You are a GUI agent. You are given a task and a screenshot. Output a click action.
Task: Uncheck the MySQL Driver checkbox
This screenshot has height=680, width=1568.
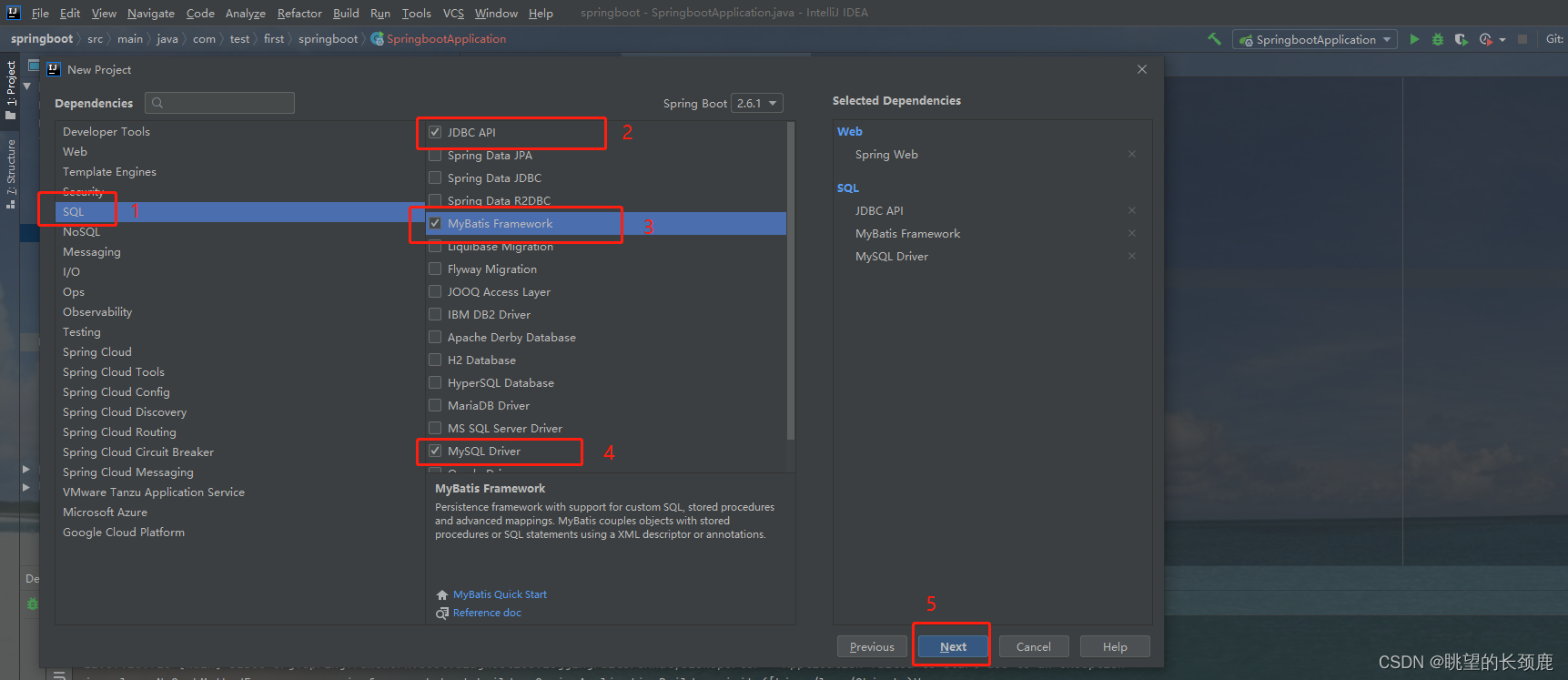tap(435, 451)
